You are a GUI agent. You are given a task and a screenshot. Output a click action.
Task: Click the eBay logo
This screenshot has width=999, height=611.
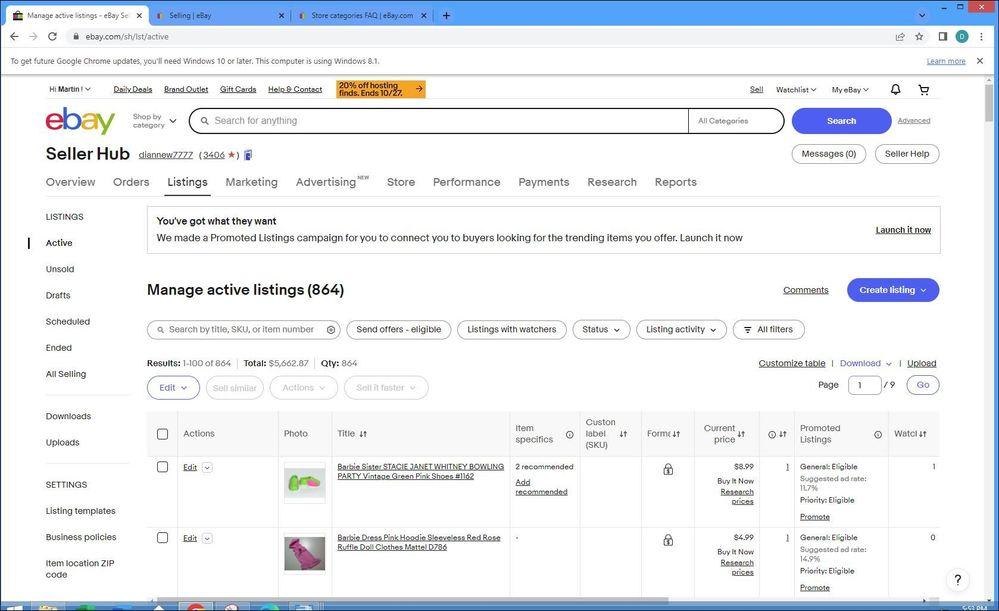[80, 120]
